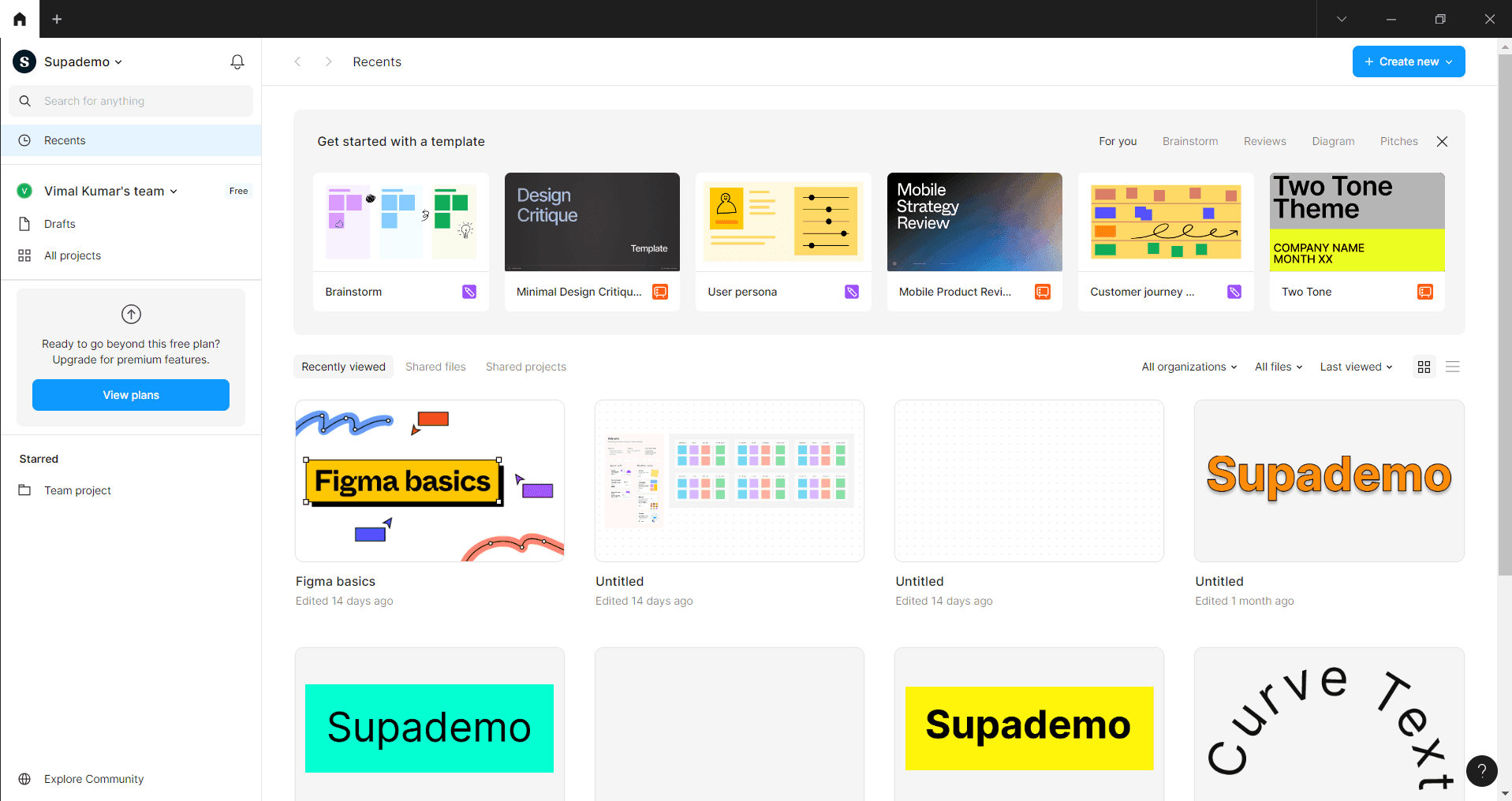Click the help question mark button
Image resolution: width=1512 pixels, height=801 pixels.
click(1481, 771)
